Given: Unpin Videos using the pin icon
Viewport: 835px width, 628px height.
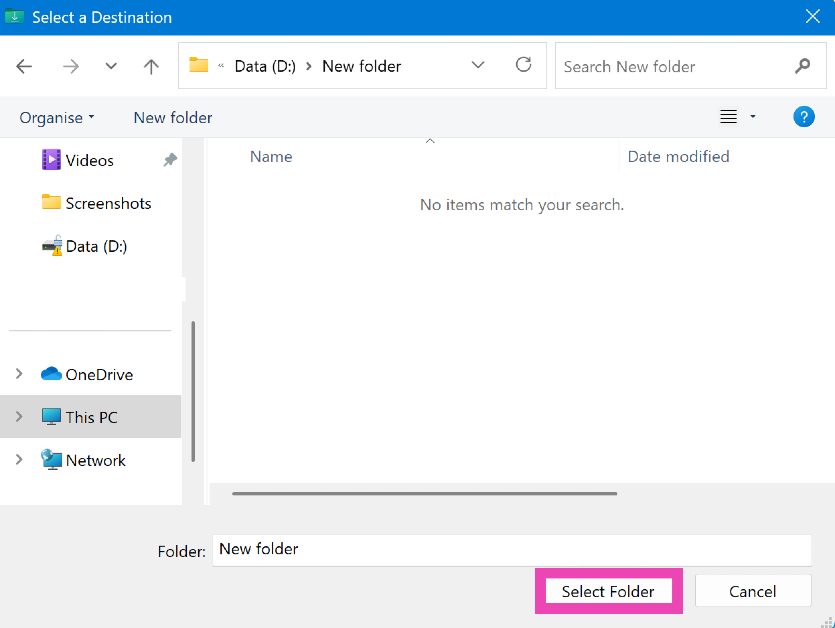Looking at the screenshot, I should point(170,160).
